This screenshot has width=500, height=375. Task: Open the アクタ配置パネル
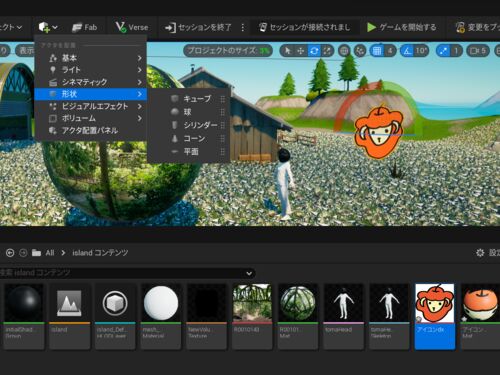[x=91, y=130]
